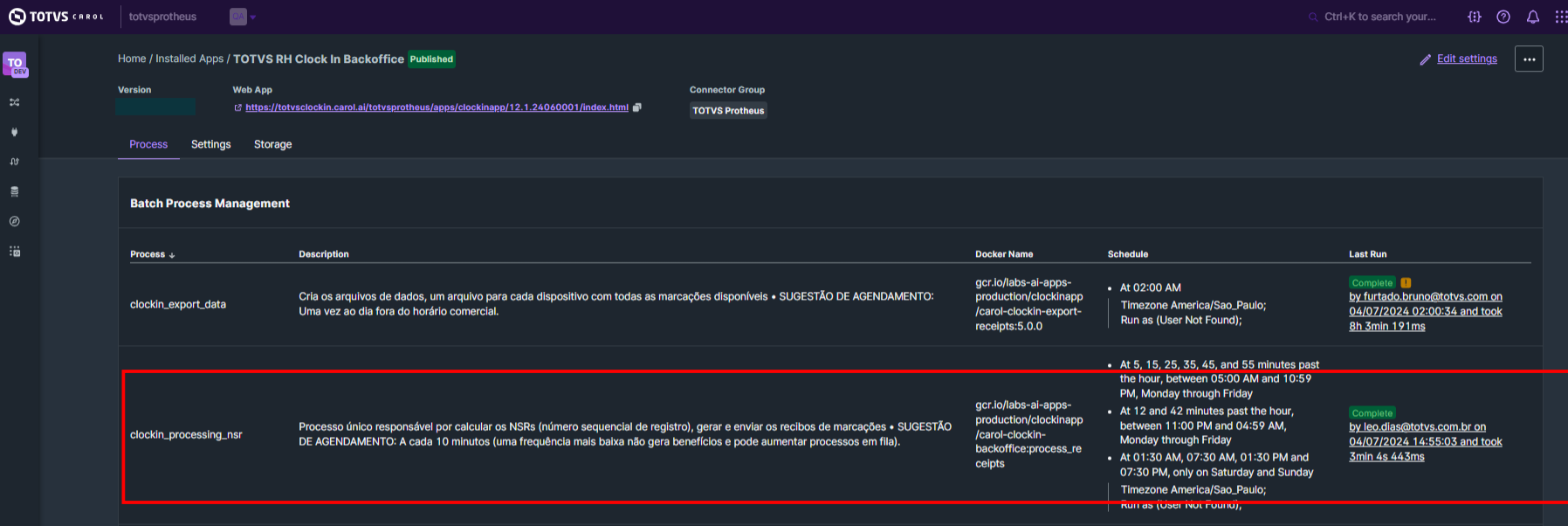Click the Saturday and Sunday schedule entry
Image resolution: width=1568 pixels, height=526 pixels.
point(1217,465)
